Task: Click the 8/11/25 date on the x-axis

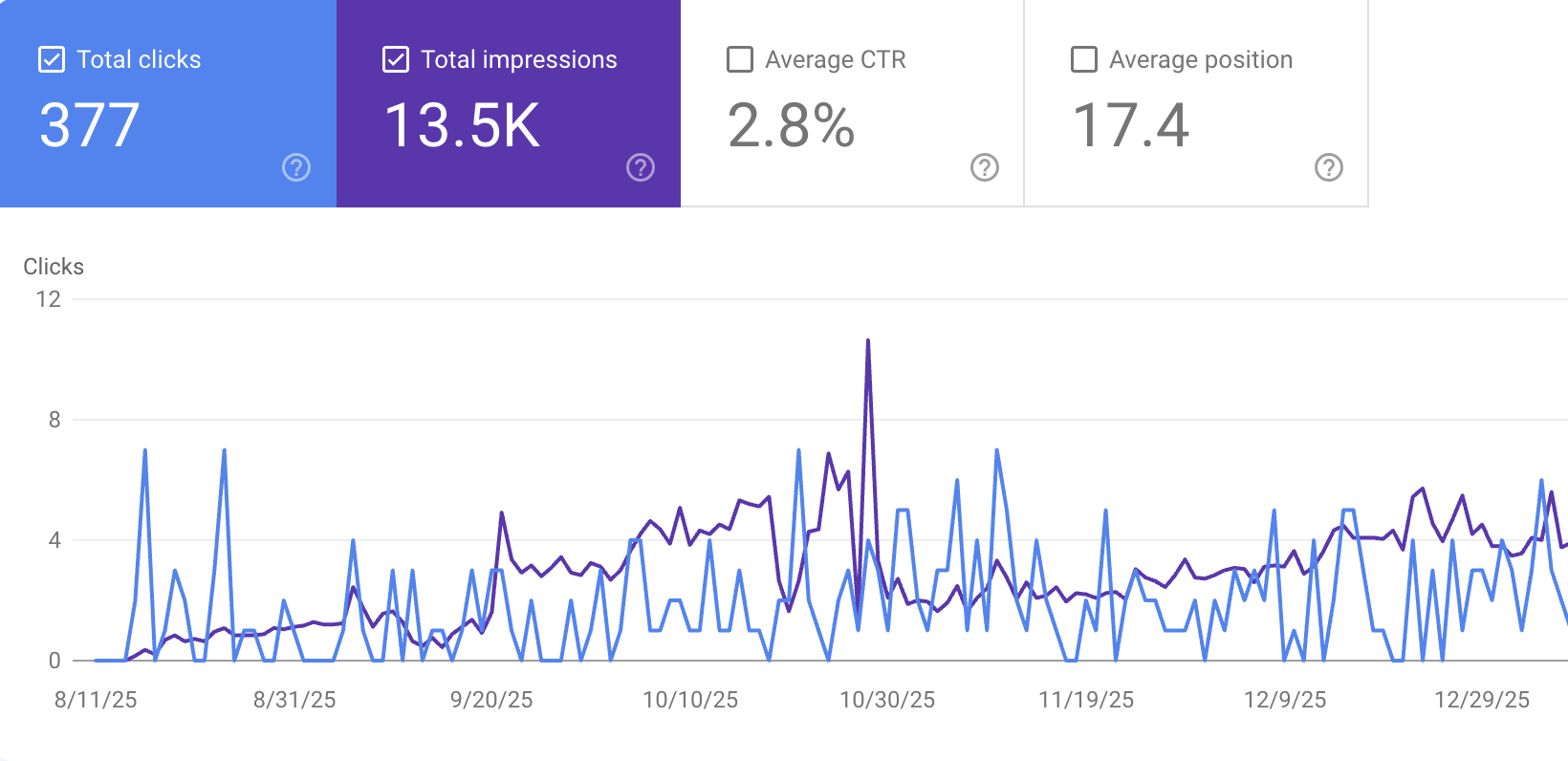Action: click(96, 700)
